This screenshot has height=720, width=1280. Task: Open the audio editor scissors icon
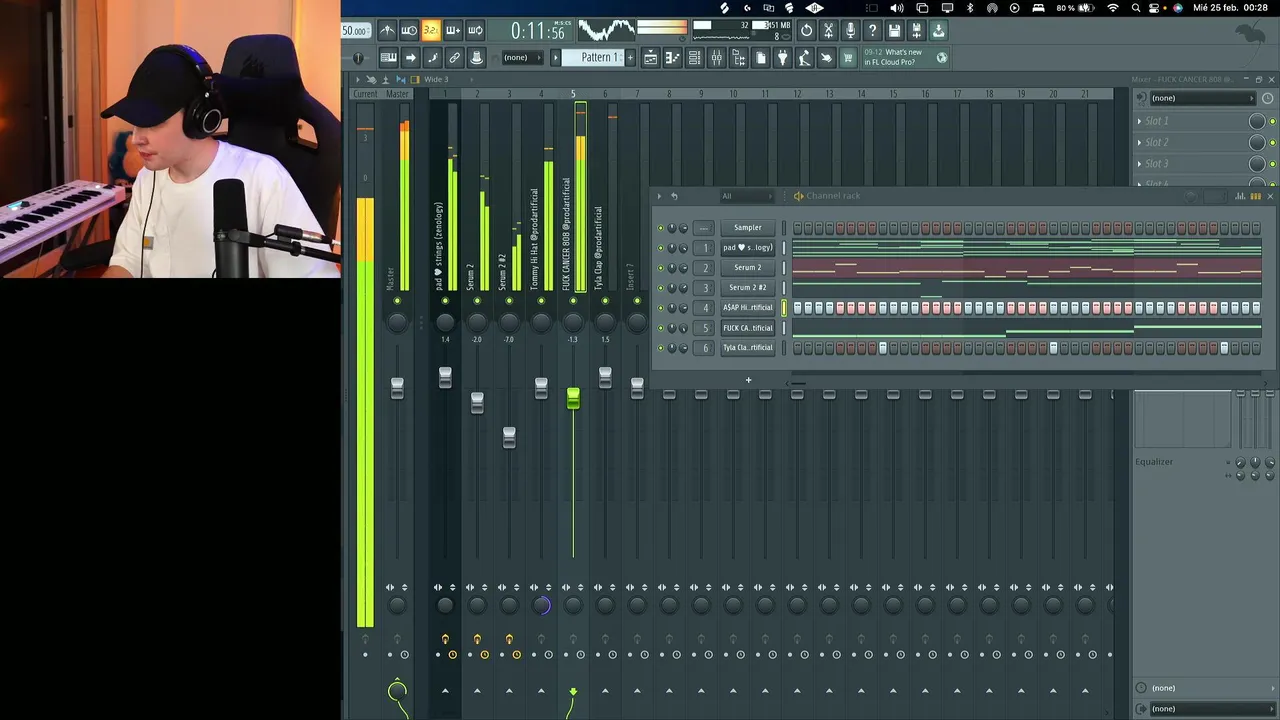tap(828, 31)
